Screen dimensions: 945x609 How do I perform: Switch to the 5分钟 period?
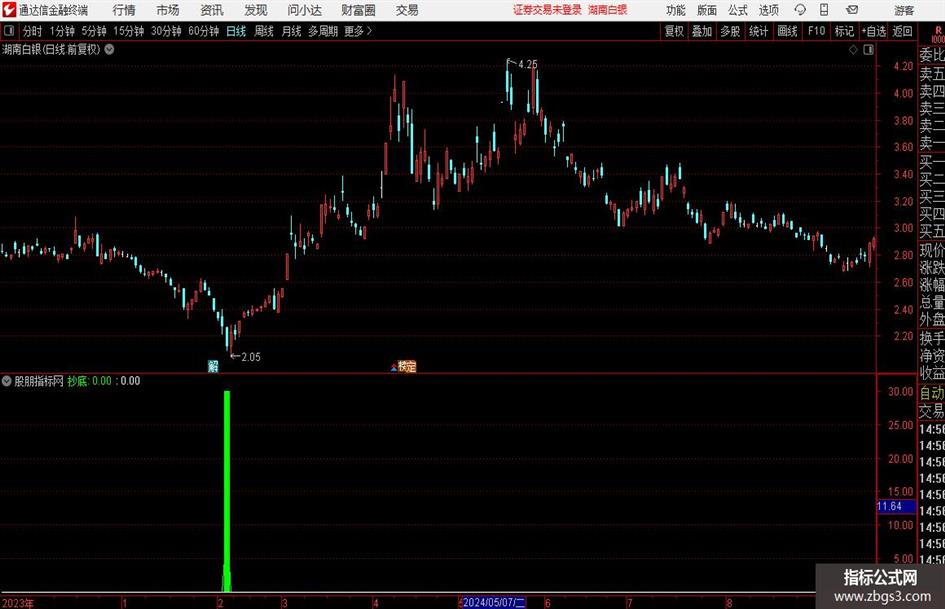(x=93, y=31)
